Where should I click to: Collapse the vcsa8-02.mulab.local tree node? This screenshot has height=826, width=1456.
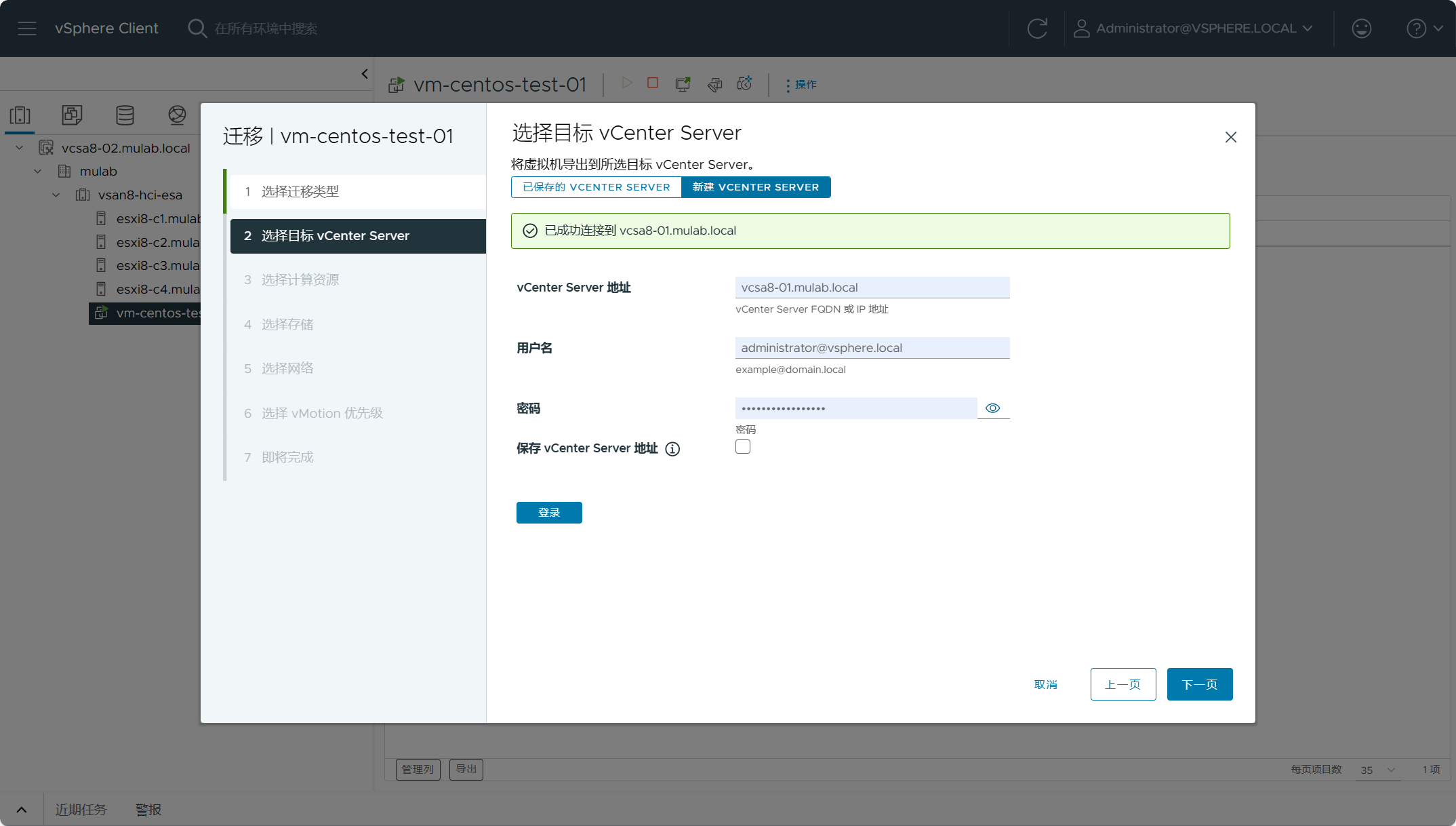(20, 148)
